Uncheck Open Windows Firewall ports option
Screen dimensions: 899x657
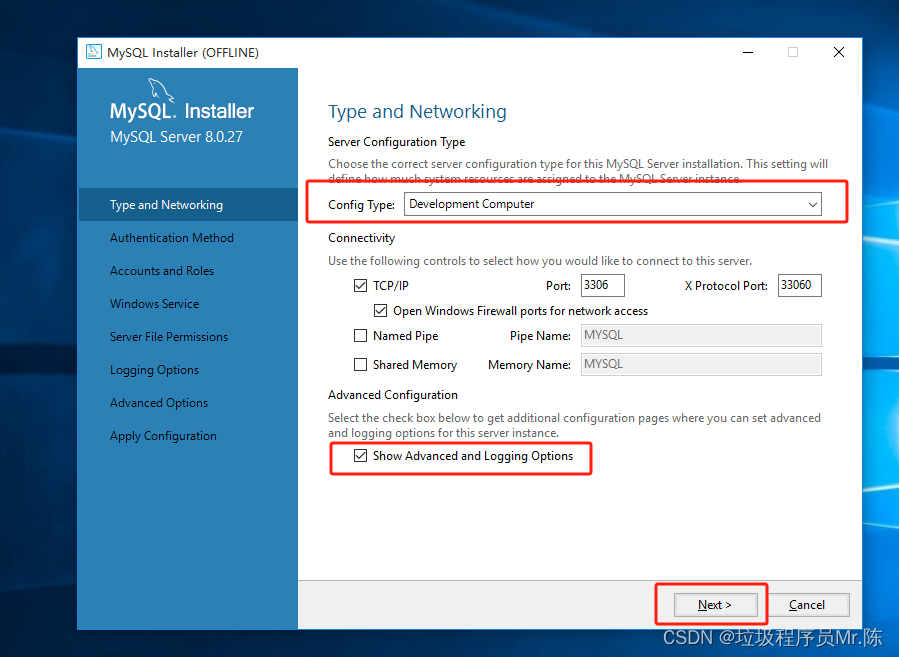tap(380, 311)
